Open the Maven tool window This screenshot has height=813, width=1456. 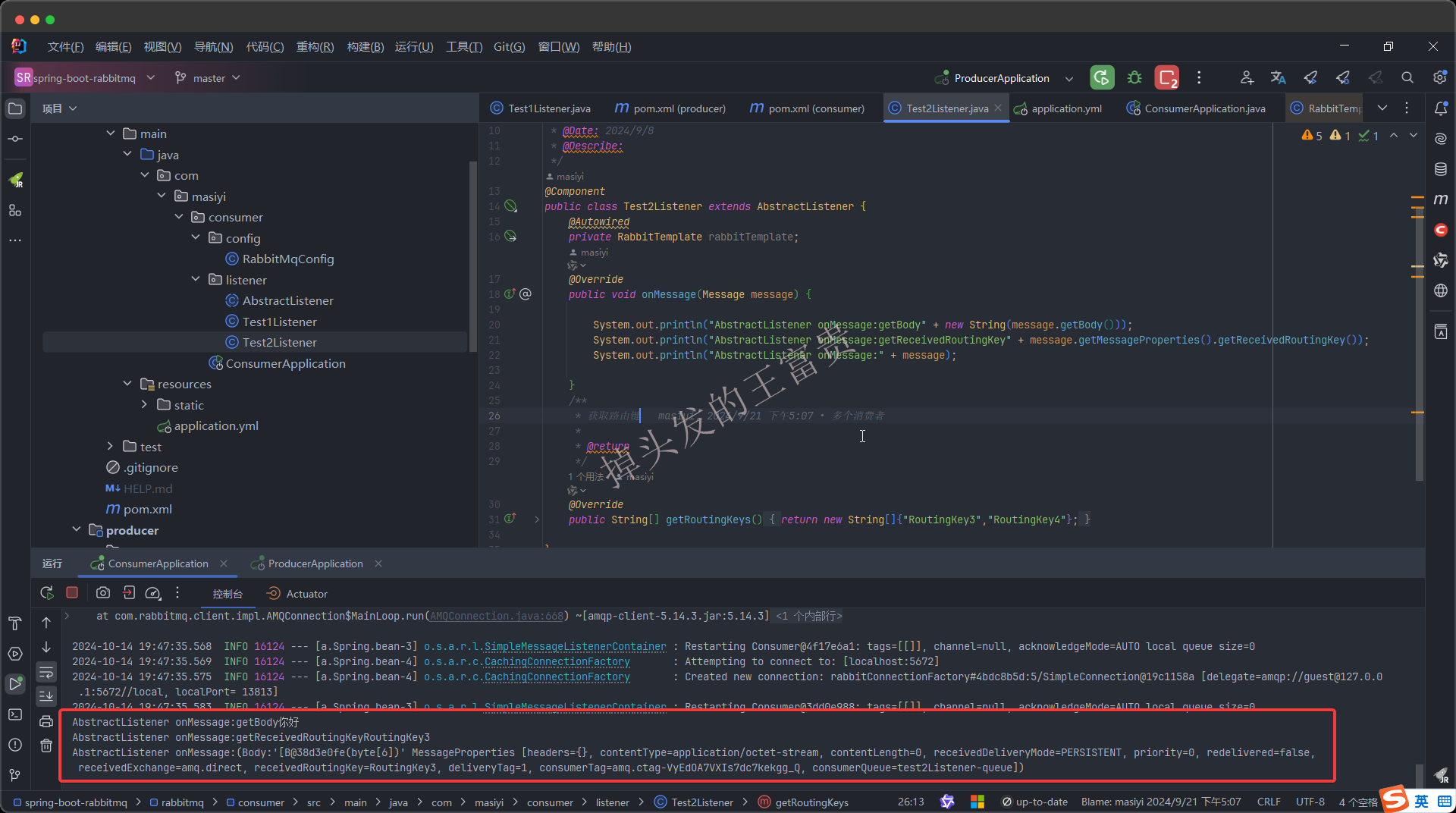pyautogui.click(x=1441, y=199)
